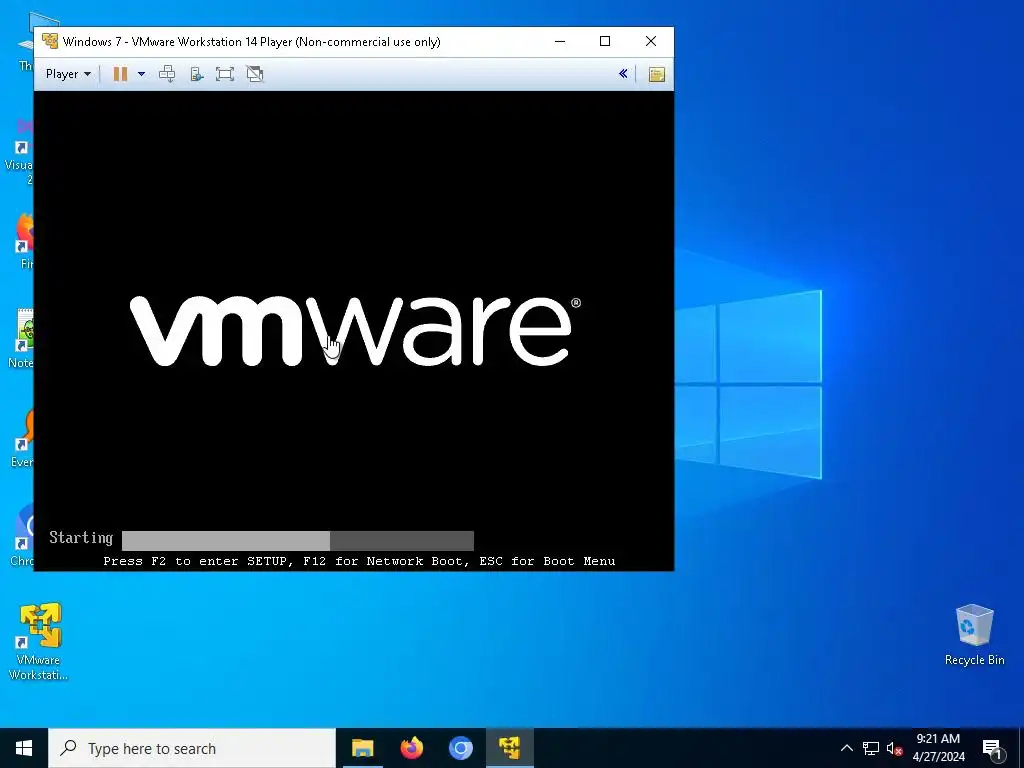1024x768 pixels.
Task: Open the notification center icon
Action: [992, 749]
